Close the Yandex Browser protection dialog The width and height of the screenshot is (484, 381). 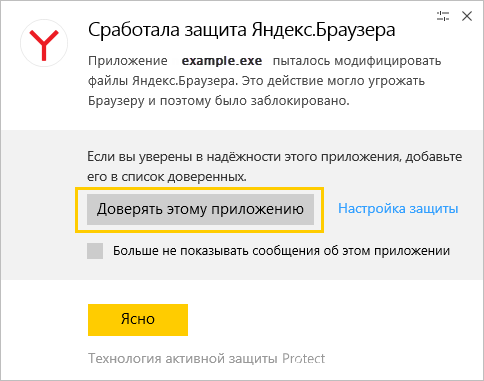tap(467, 16)
